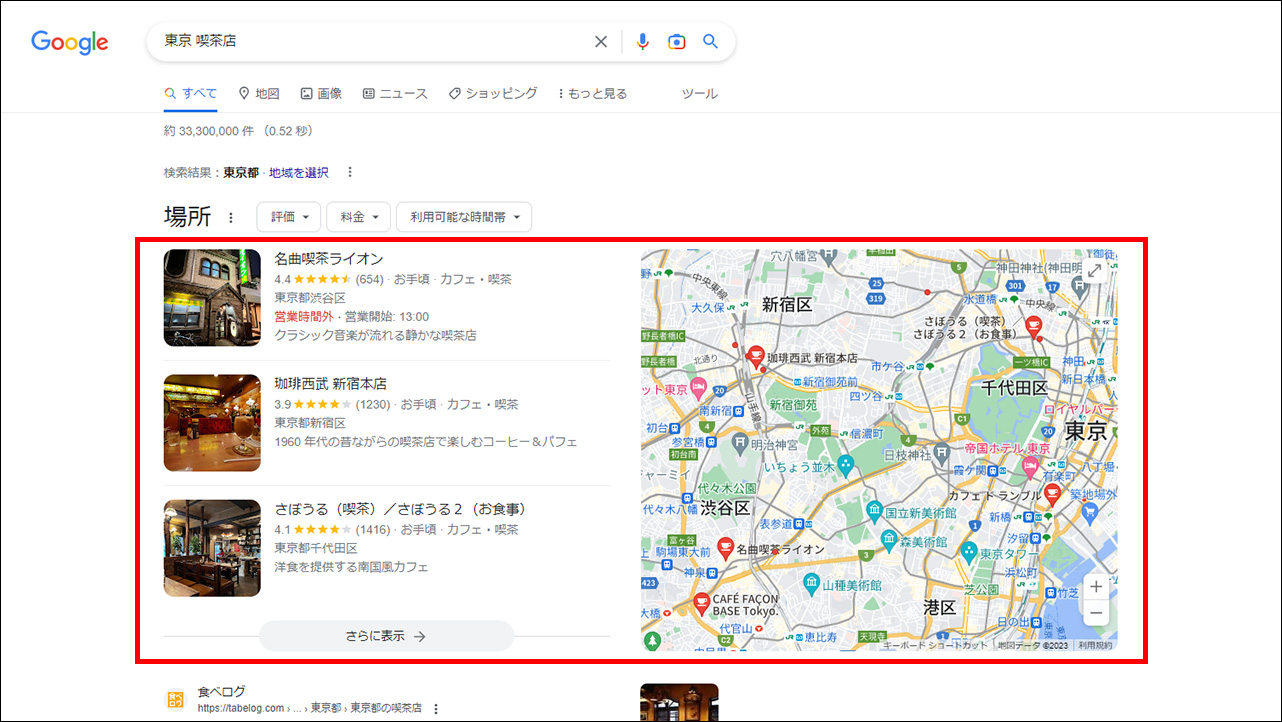This screenshot has height=722, width=1282.
Task: Click the キーボード ショートカット map link
Action: (935, 645)
